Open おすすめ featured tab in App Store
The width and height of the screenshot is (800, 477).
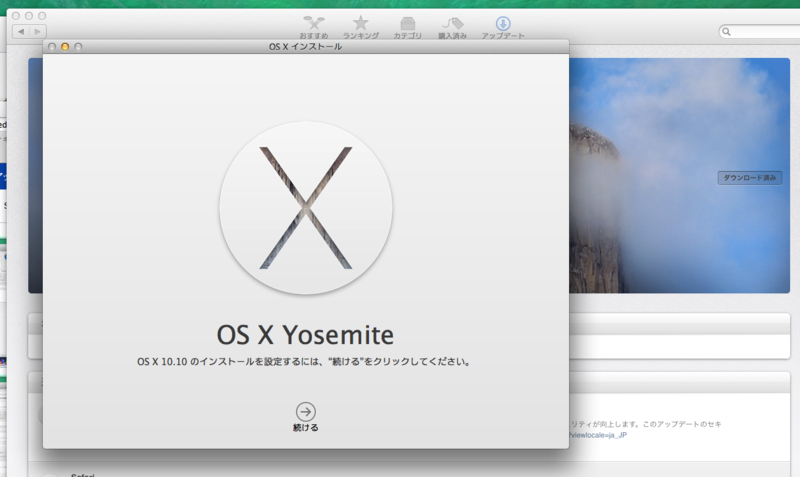313,28
